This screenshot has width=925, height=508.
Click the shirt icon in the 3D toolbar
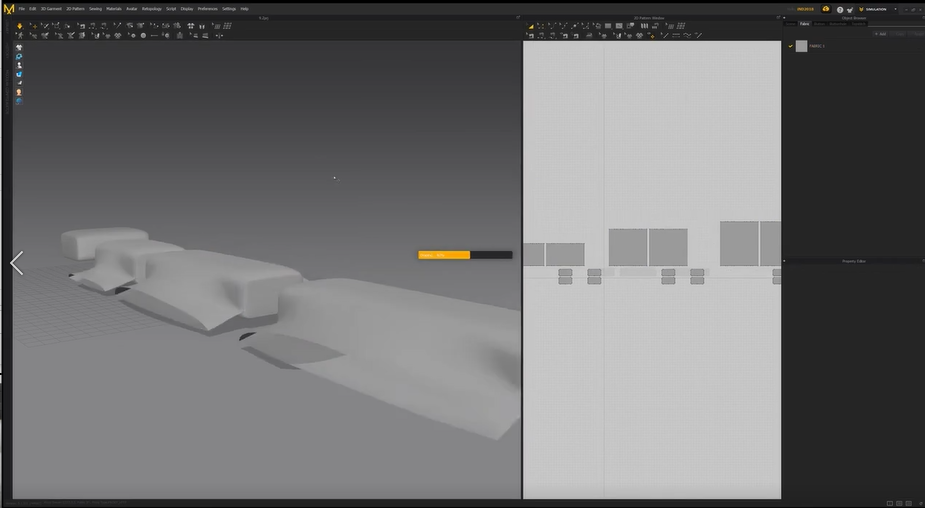pyautogui.click(x=191, y=26)
